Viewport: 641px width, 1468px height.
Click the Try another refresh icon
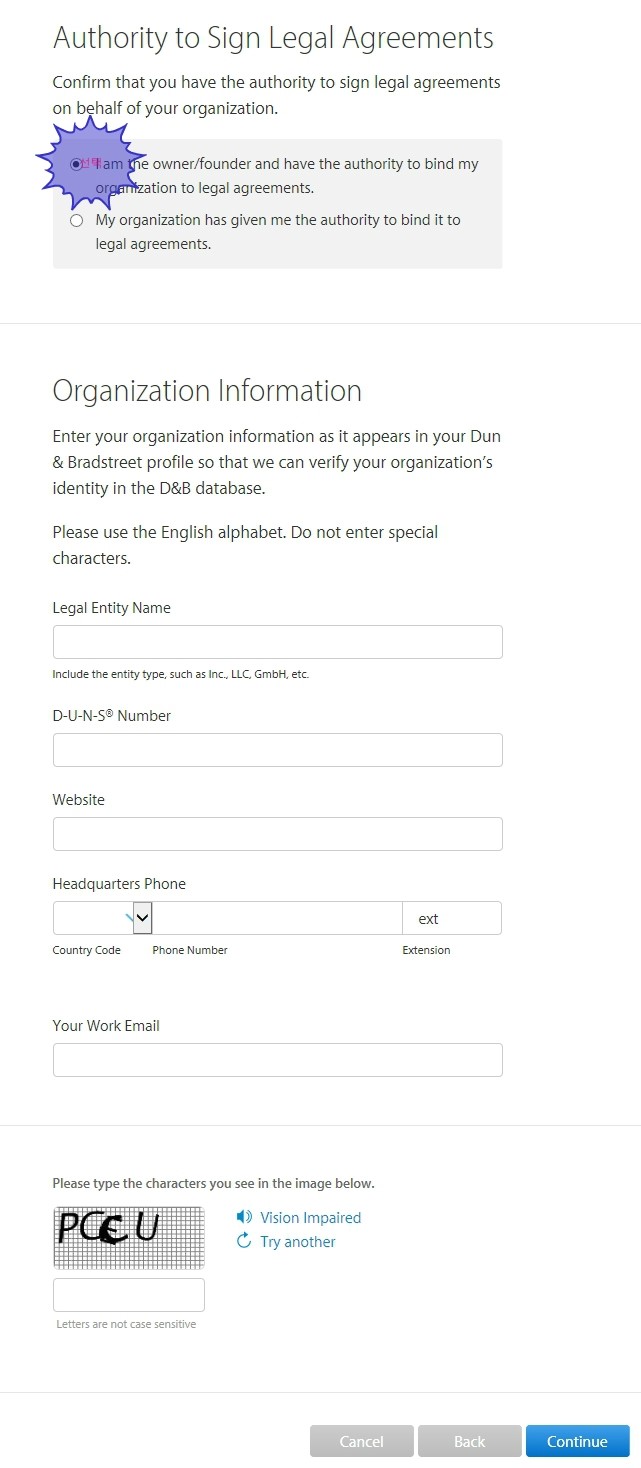tap(244, 1241)
